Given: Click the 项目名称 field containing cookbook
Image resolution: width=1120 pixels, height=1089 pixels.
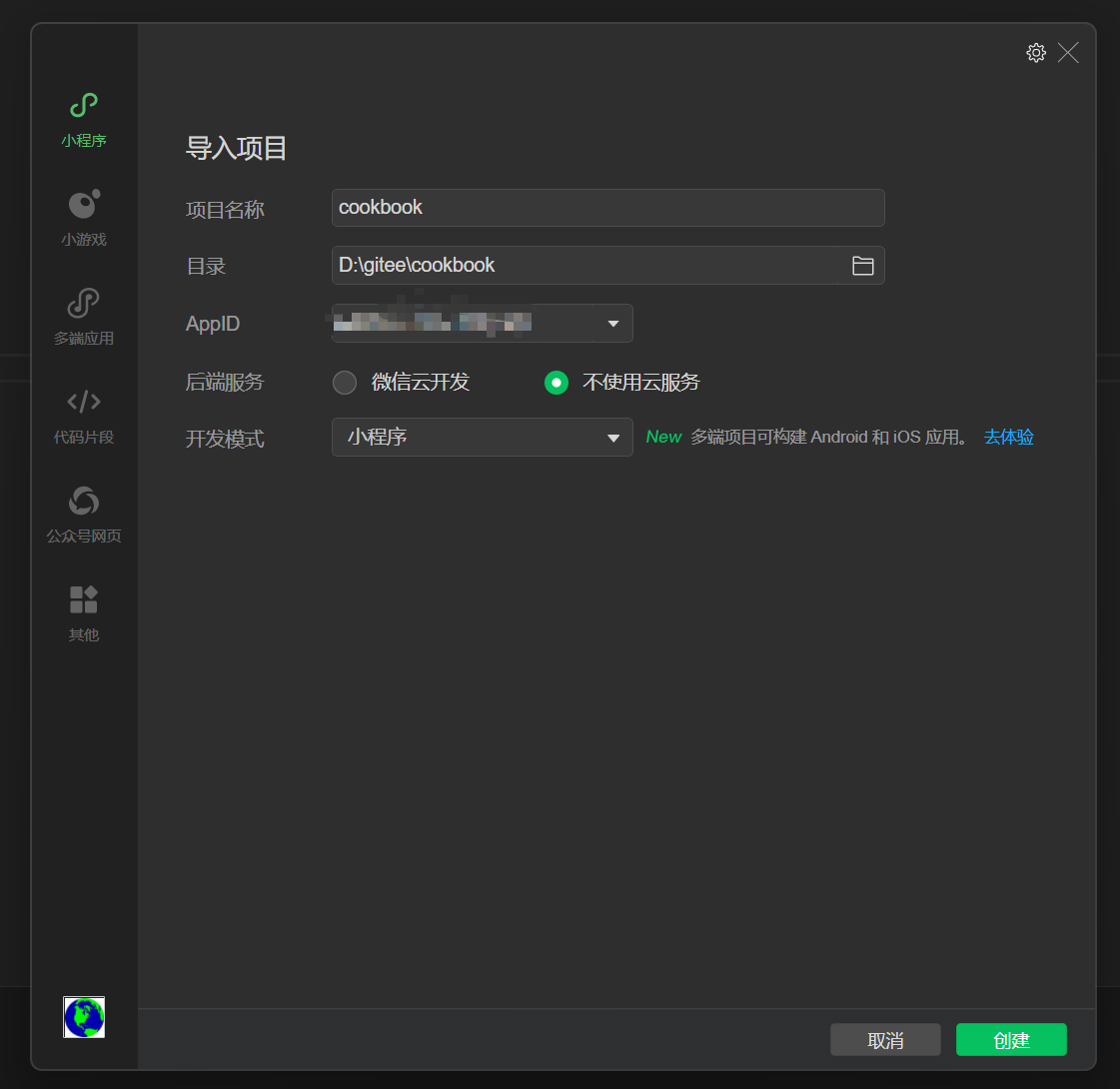Looking at the screenshot, I should [607, 208].
